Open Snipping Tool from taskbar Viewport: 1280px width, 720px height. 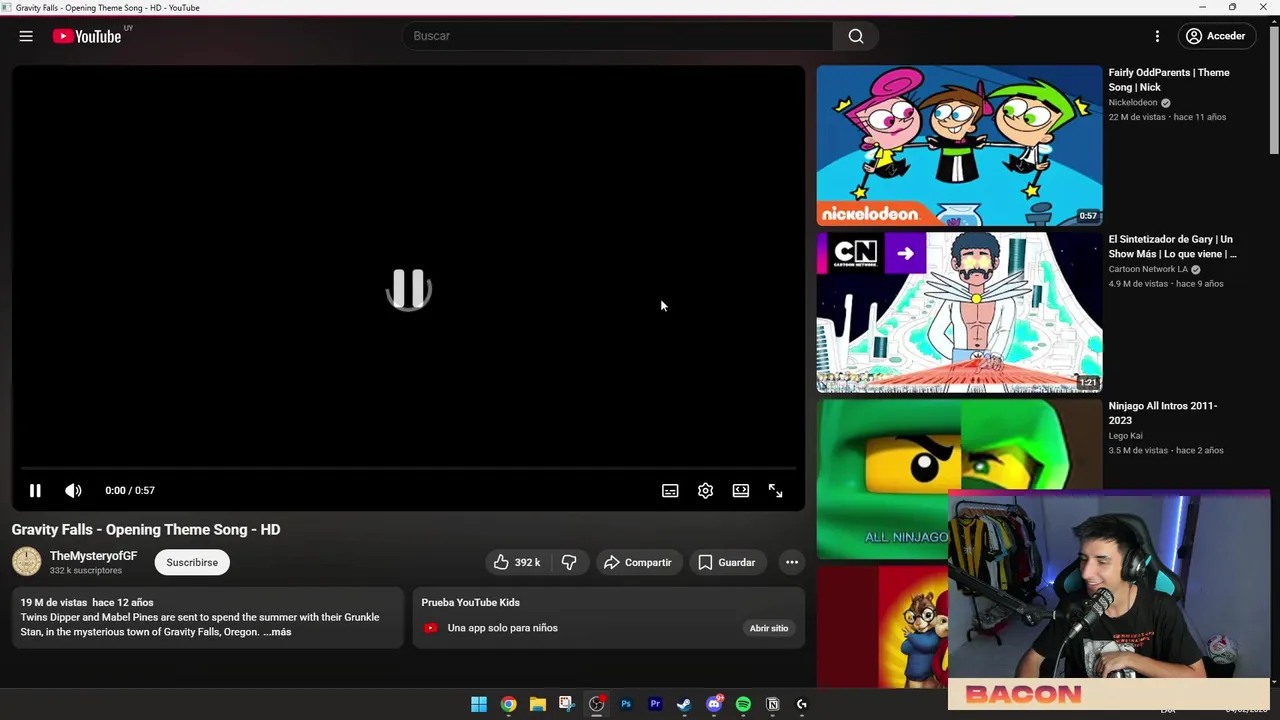tap(566, 704)
